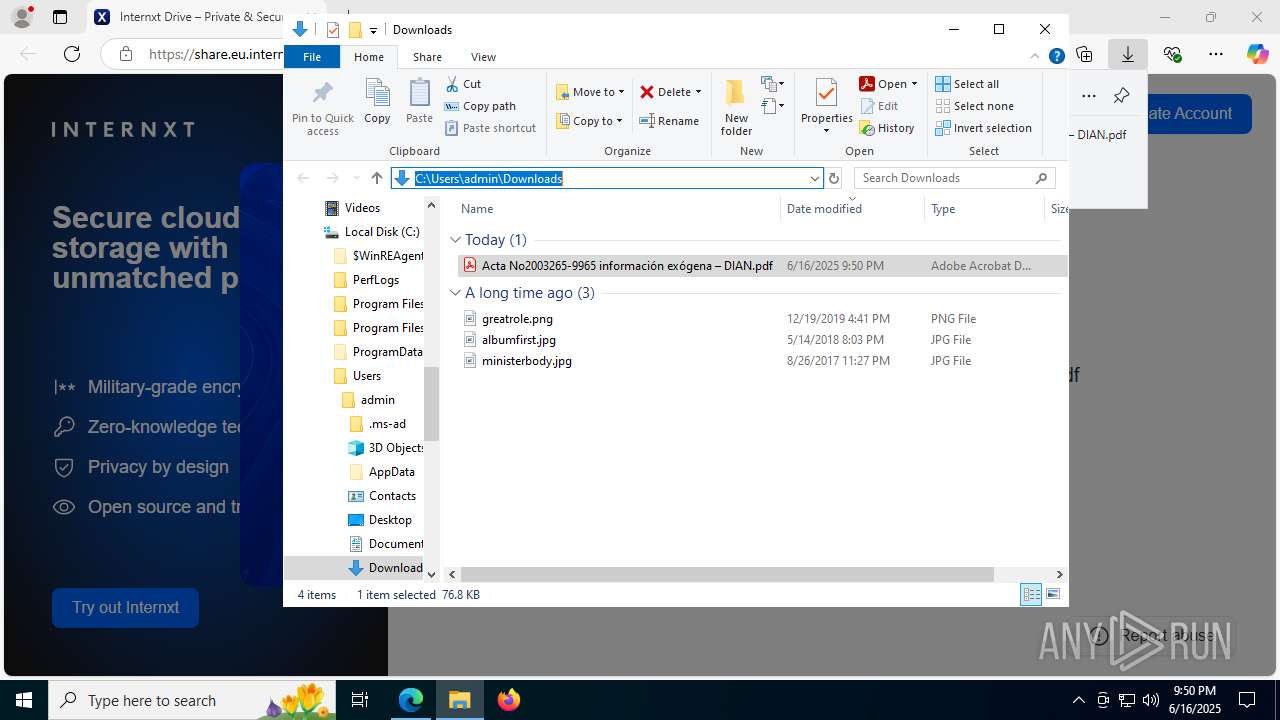Collapse the Today group

[456, 240]
